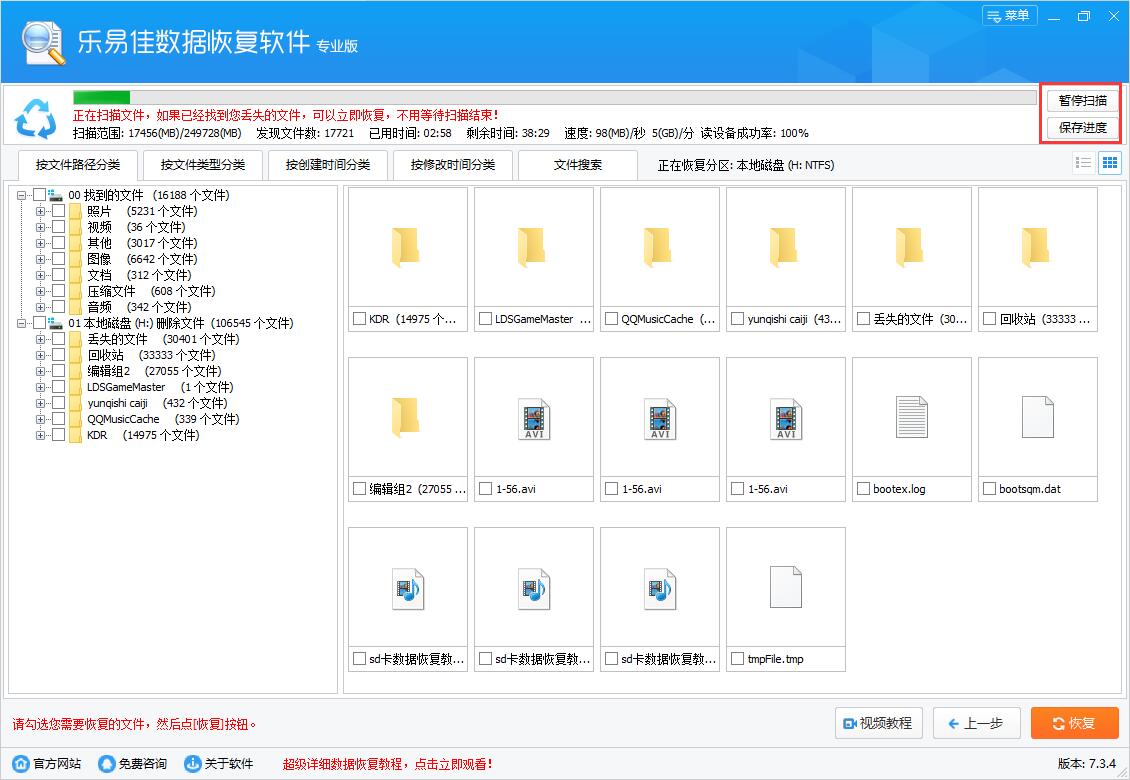Click the bootex.log file icon
This screenshot has width=1130, height=780.
911,417
